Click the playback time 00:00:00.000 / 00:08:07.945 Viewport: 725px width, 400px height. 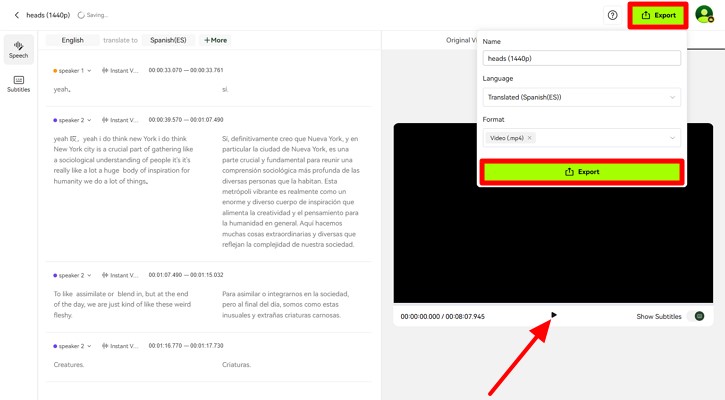coord(442,316)
